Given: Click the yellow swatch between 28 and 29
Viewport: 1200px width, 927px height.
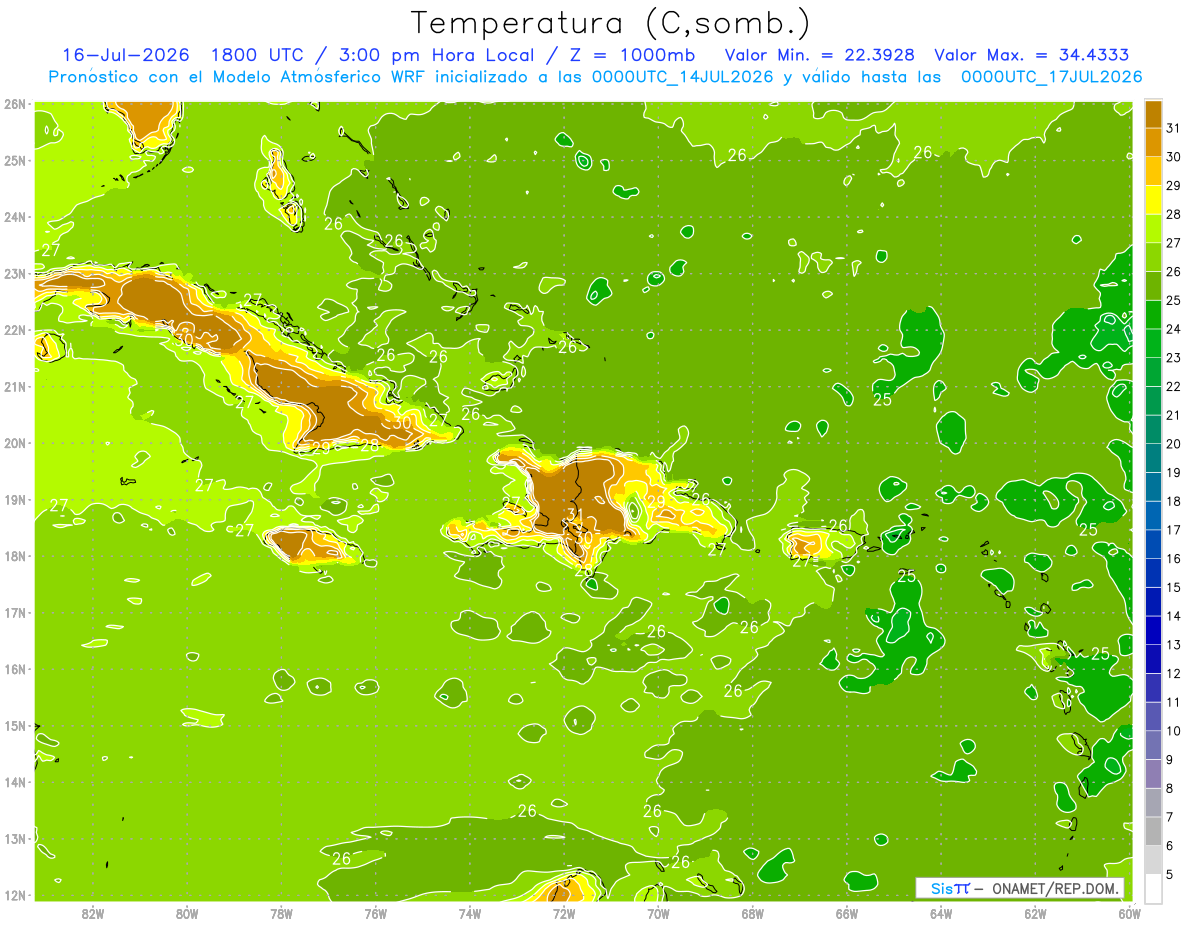Looking at the screenshot, I should pyautogui.click(x=1153, y=199).
